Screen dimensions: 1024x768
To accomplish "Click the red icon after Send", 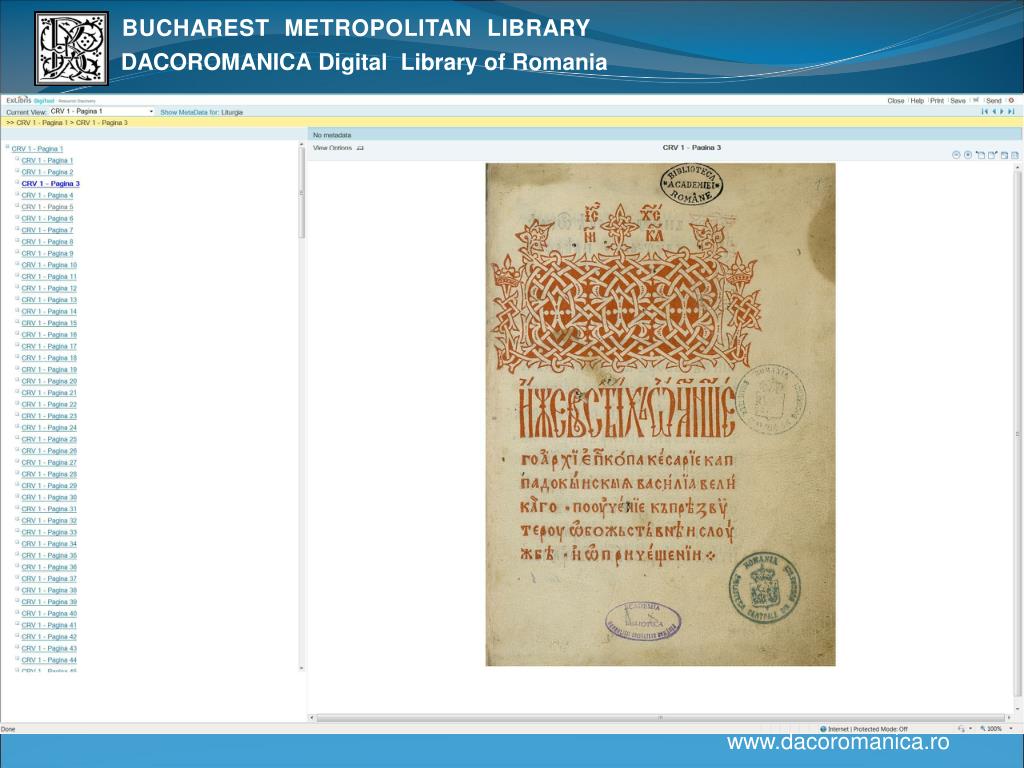I will [x=1011, y=101].
